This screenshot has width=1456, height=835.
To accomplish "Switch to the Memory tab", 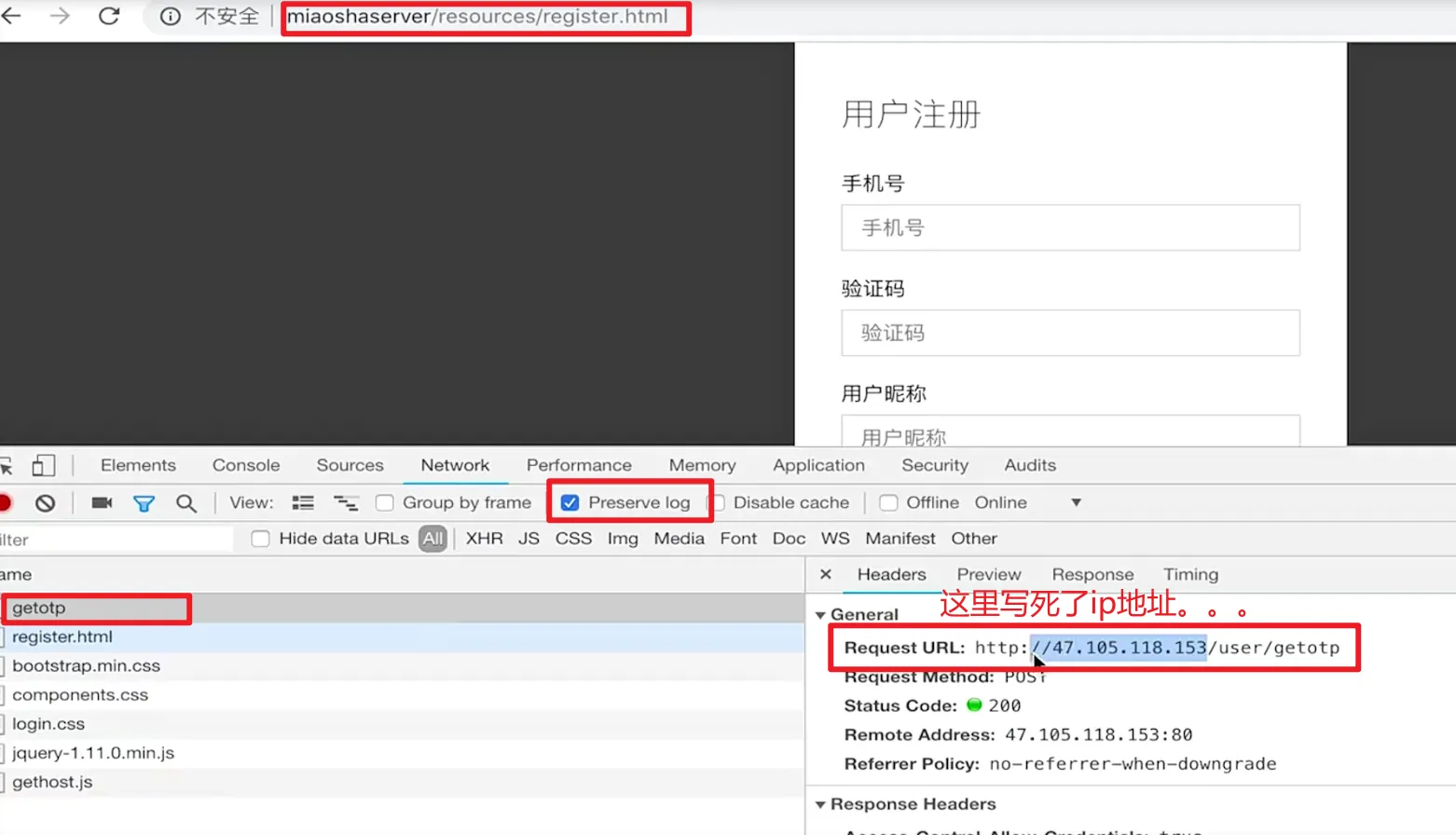I will (702, 465).
